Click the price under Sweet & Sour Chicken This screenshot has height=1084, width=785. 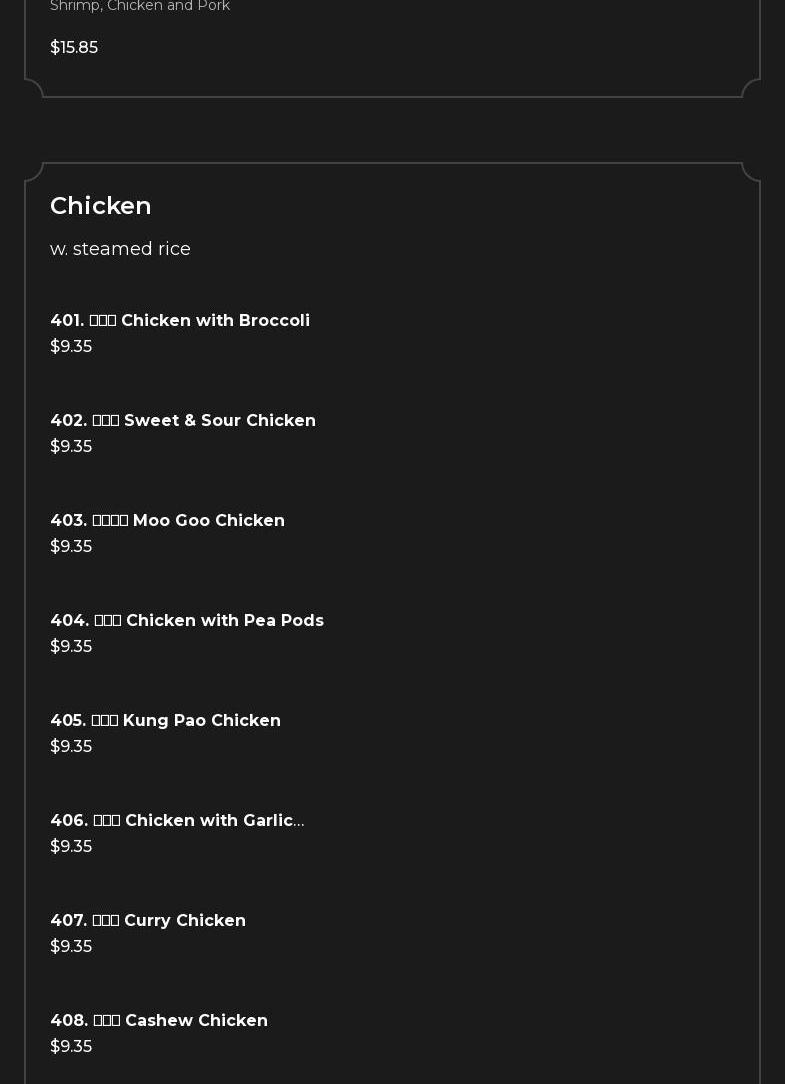pos(71,446)
